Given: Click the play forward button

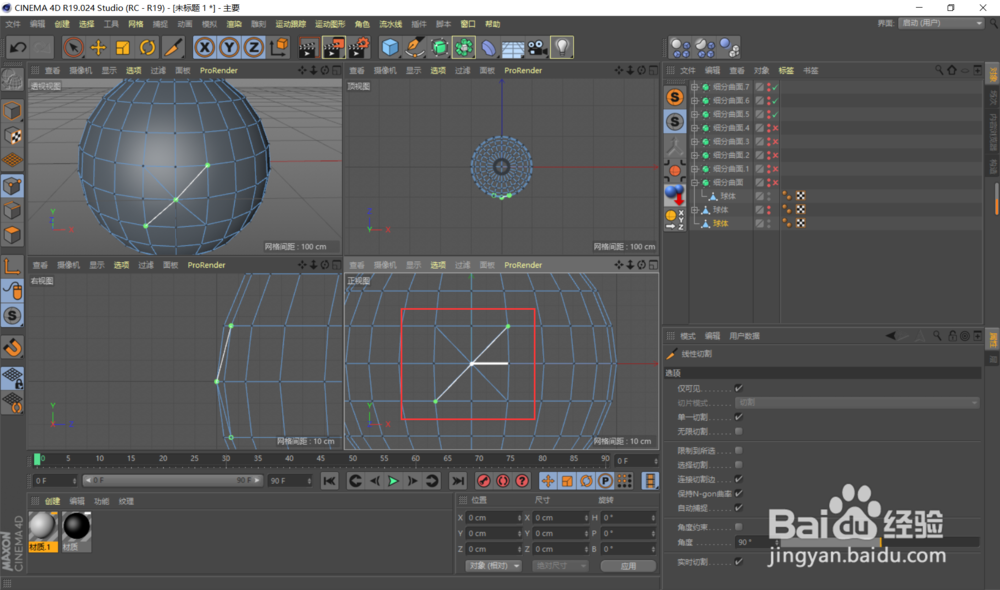Looking at the screenshot, I should [x=393, y=481].
